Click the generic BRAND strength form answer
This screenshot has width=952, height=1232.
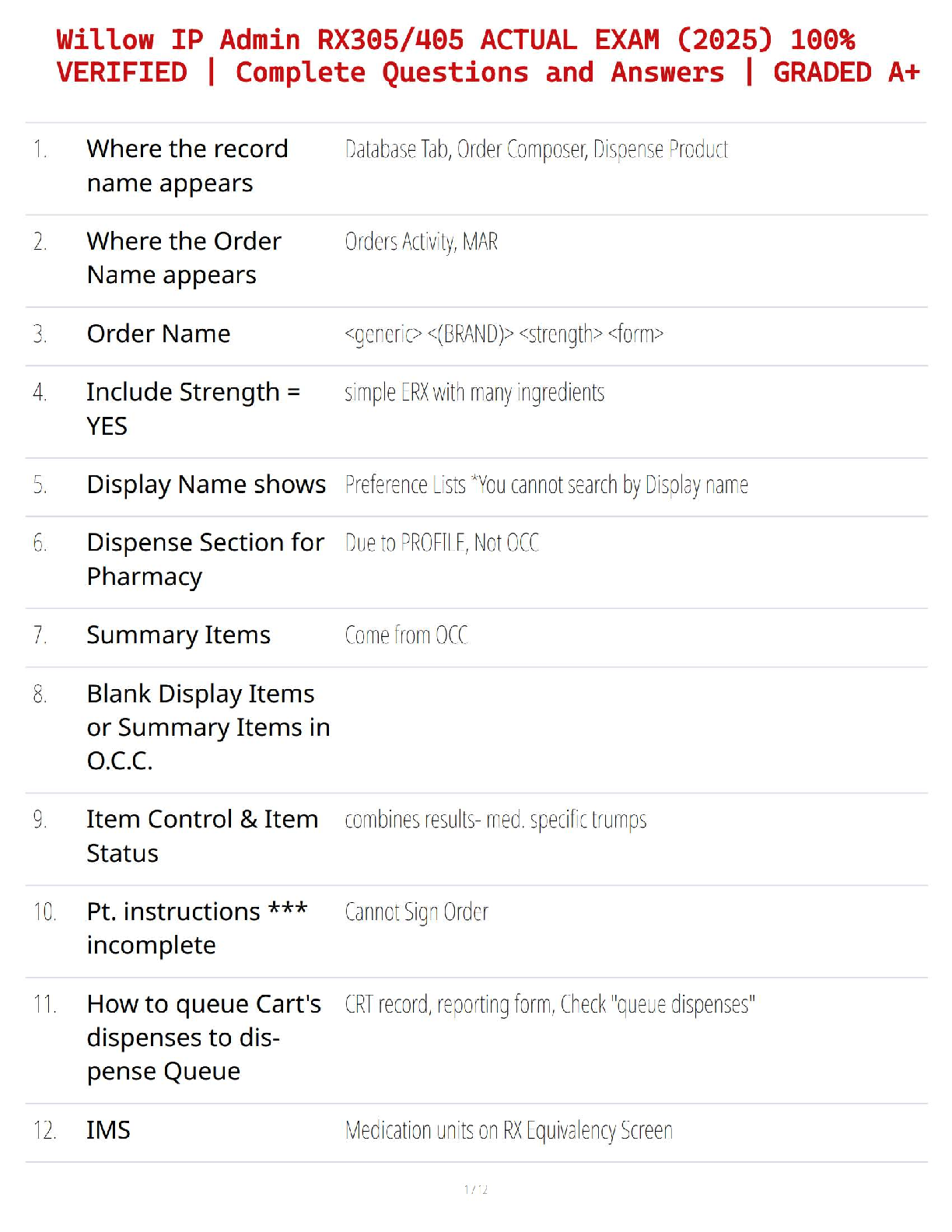(504, 334)
